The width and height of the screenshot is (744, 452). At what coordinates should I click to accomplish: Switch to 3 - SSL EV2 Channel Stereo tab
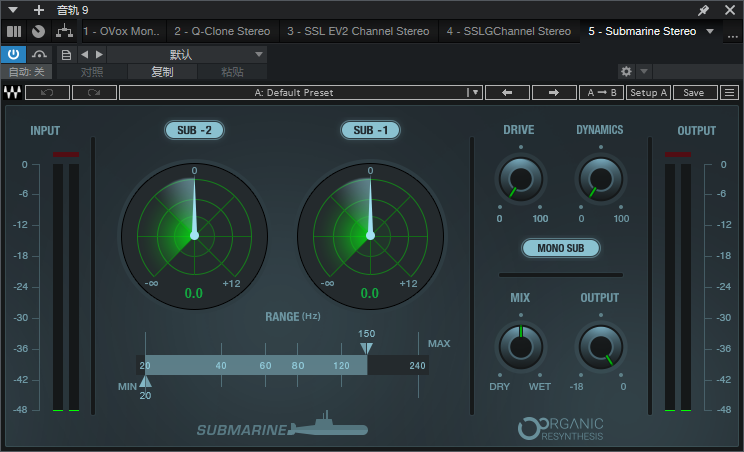[358, 31]
